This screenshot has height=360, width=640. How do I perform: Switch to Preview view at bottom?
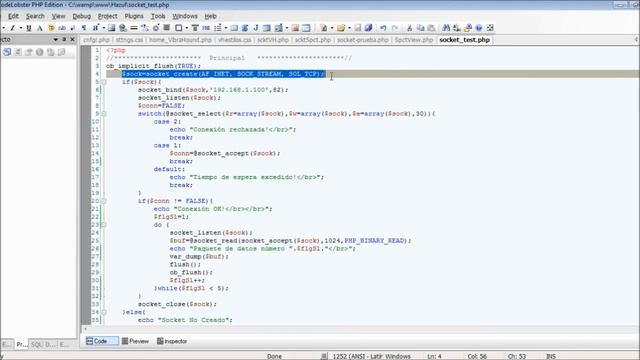136,341
